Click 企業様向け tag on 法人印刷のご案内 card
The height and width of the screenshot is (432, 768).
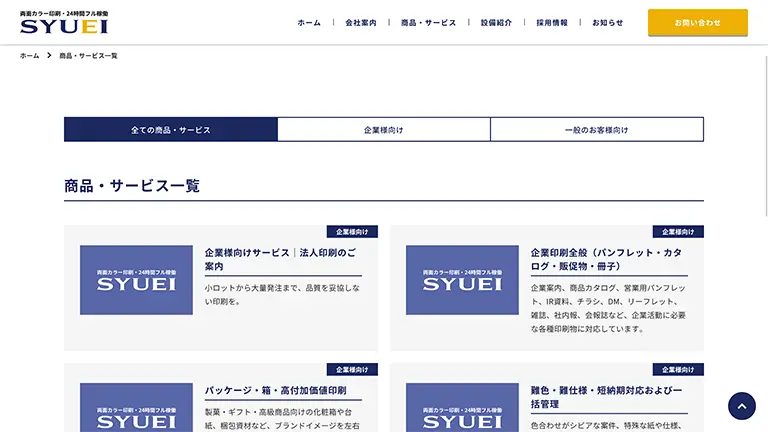pos(352,232)
